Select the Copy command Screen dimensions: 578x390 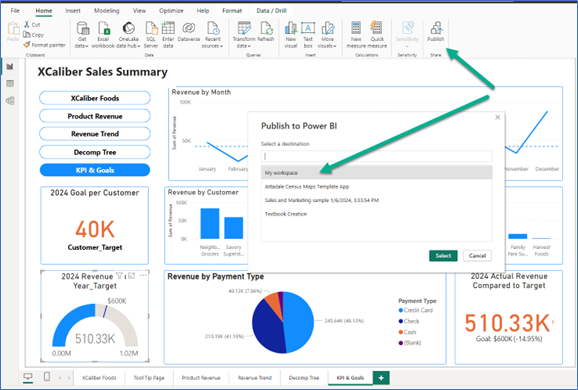(33, 35)
